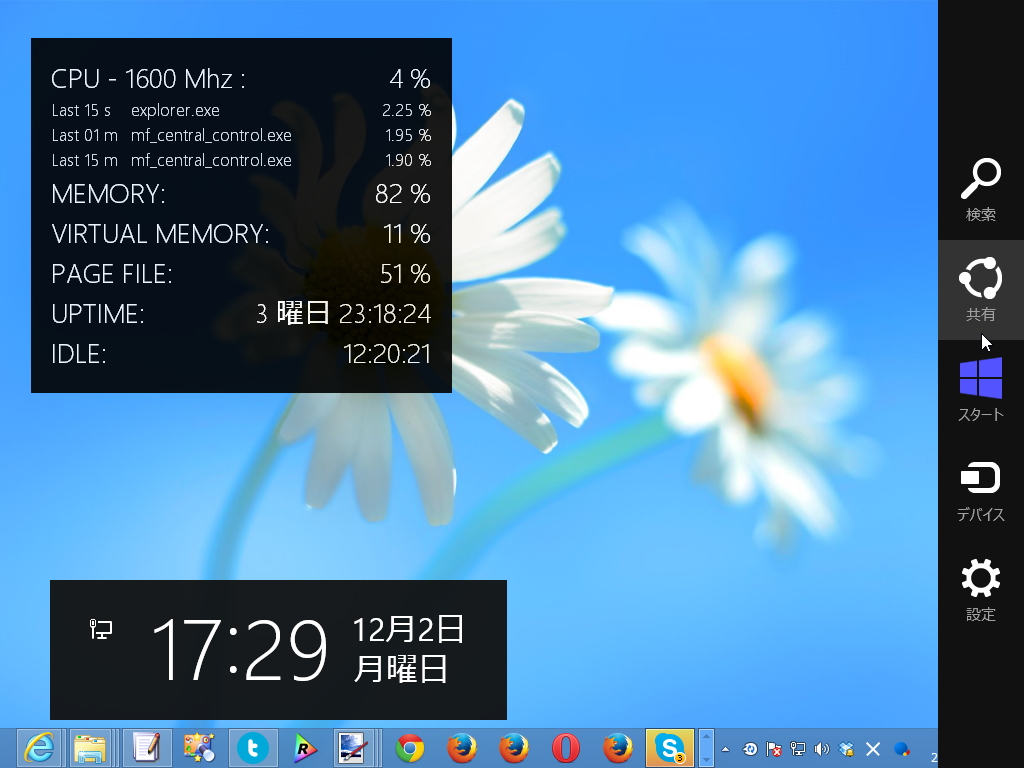Image resolution: width=1024 pixels, height=768 pixels.
Task: Open the Devices charm (デバイス)
Action: (980, 490)
